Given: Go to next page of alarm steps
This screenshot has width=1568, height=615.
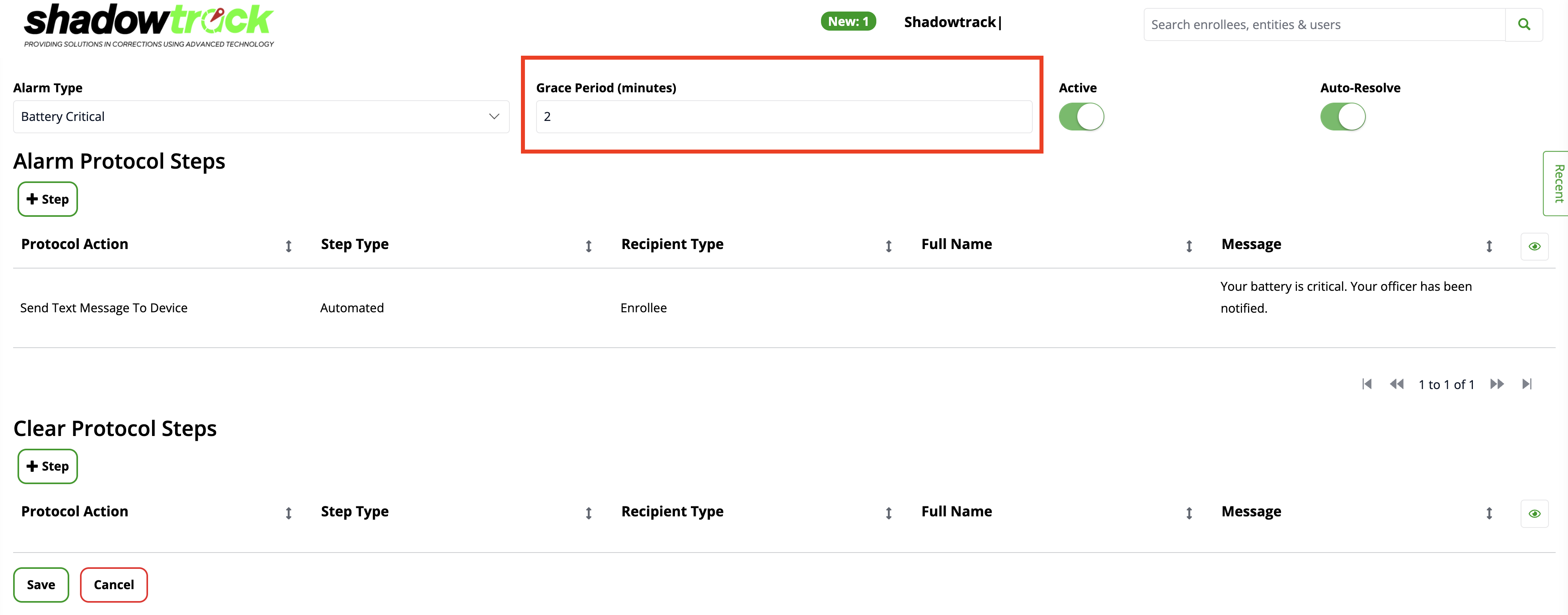Looking at the screenshot, I should tap(1497, 384).
